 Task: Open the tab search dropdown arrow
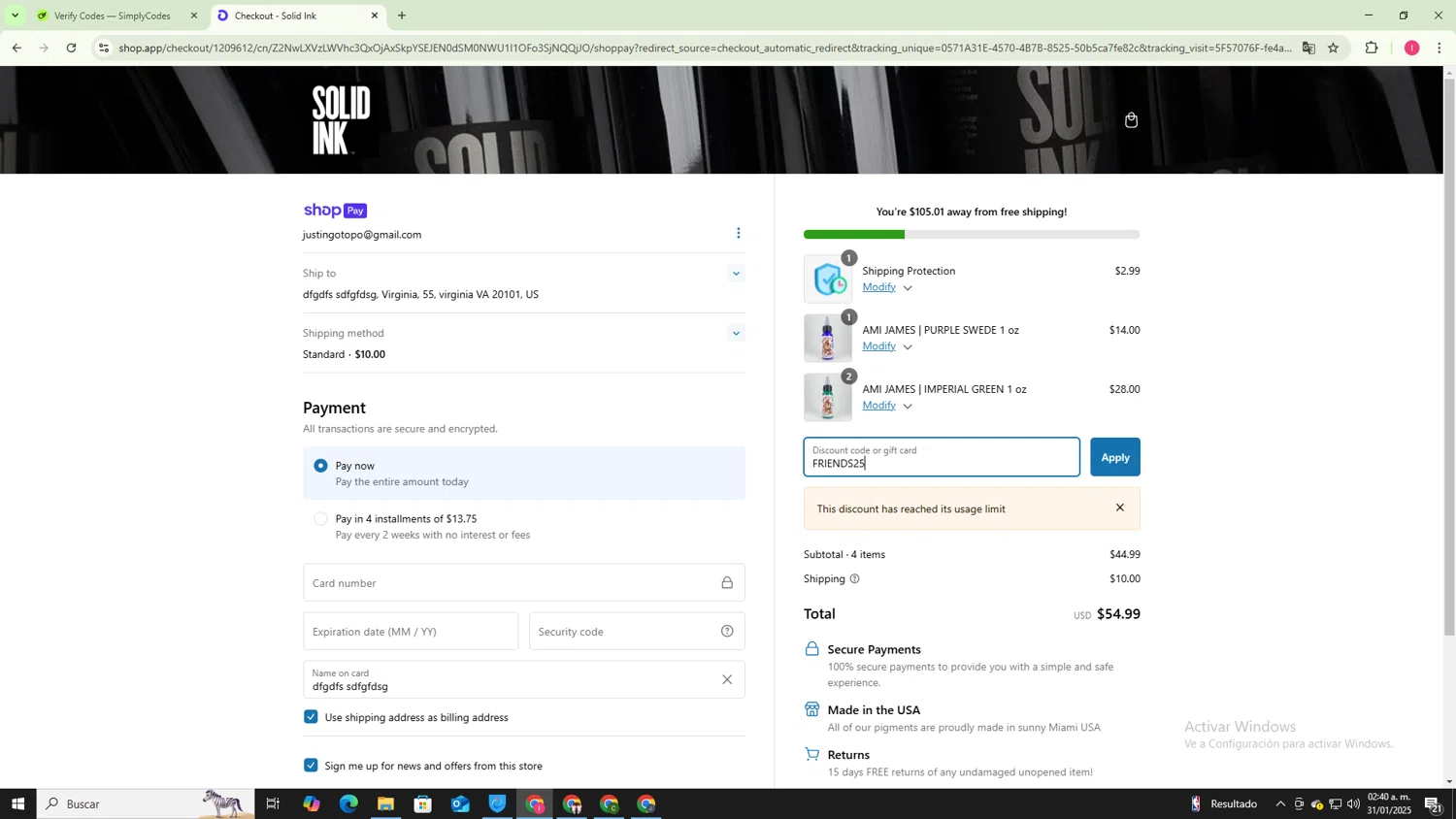pyautogui.click(x=15, y=16)
